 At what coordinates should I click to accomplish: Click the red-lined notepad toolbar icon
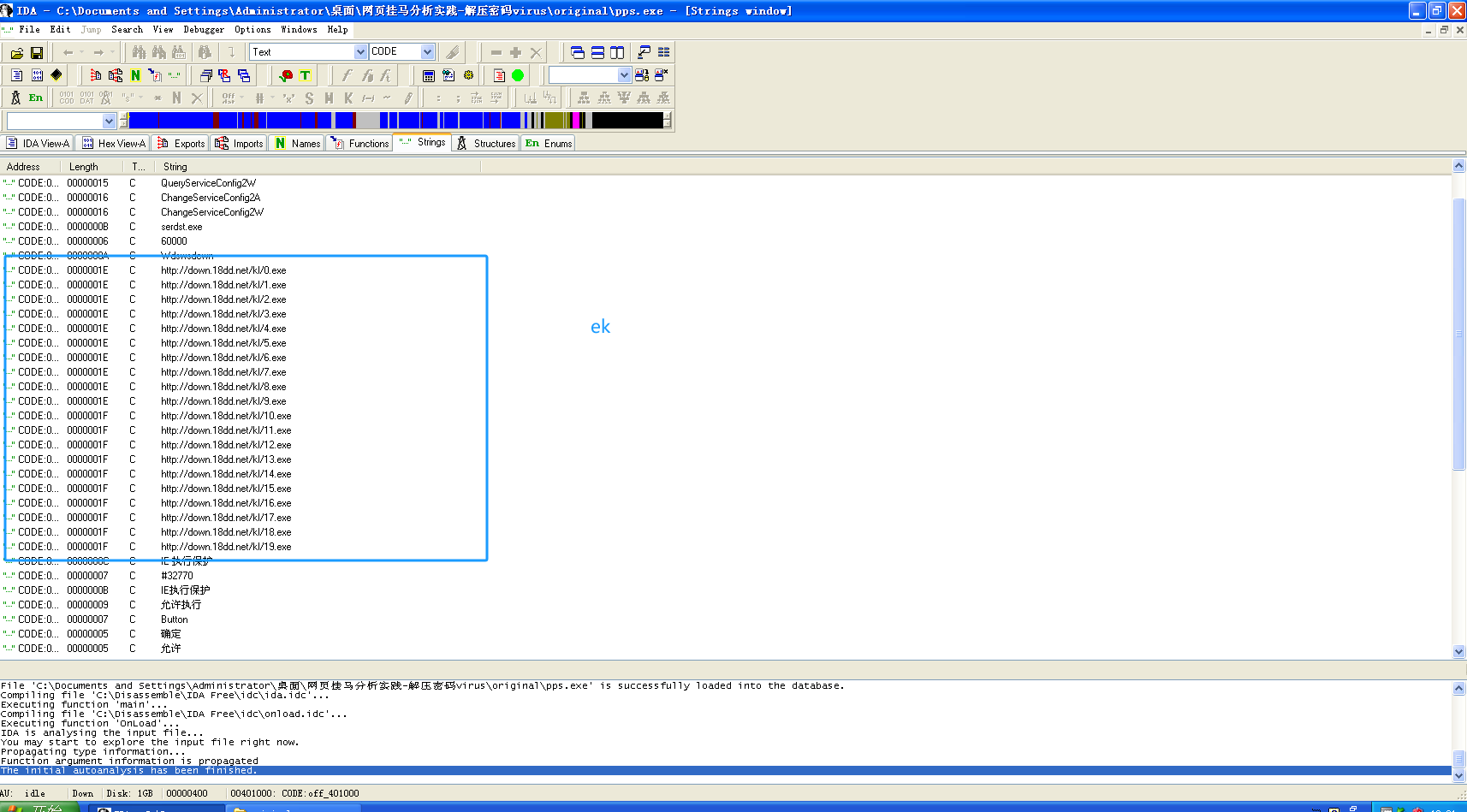coord(499,75)
